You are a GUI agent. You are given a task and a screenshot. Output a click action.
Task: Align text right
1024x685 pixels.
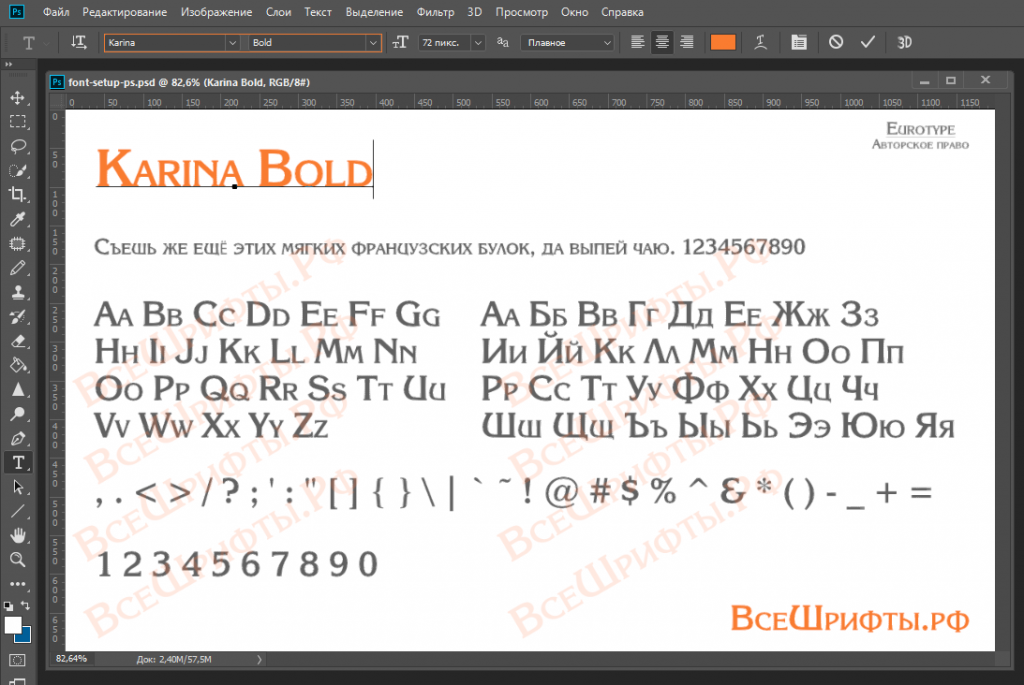click(686, 42)
